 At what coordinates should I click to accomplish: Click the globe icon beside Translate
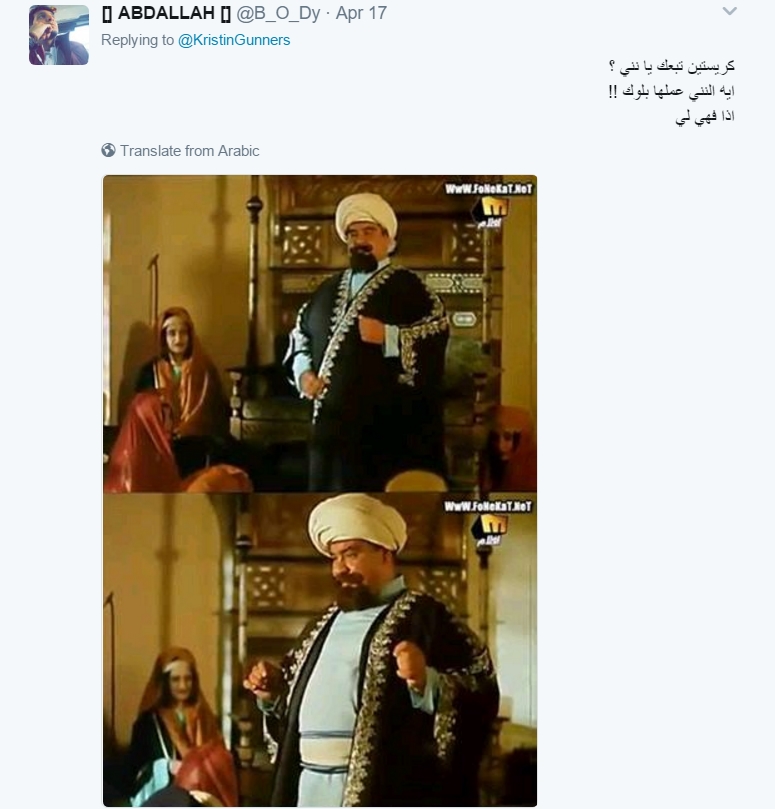click(108, 150)
